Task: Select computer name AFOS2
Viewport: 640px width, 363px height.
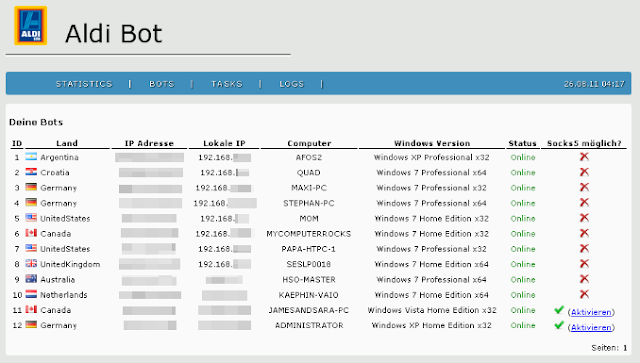Action: [x=309, y=157]
